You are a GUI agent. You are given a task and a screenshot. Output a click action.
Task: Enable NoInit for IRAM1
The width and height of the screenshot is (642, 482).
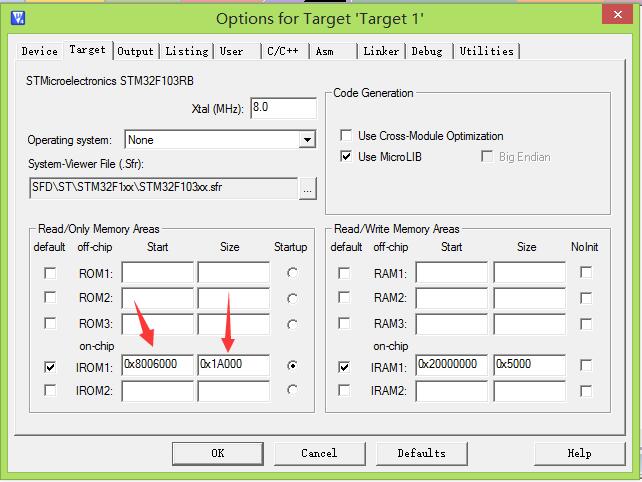[586, 365]
